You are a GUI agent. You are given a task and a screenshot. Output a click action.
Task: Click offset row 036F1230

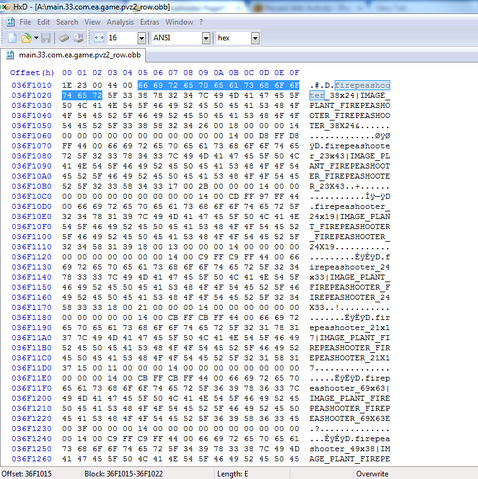[x=31, y=428]
